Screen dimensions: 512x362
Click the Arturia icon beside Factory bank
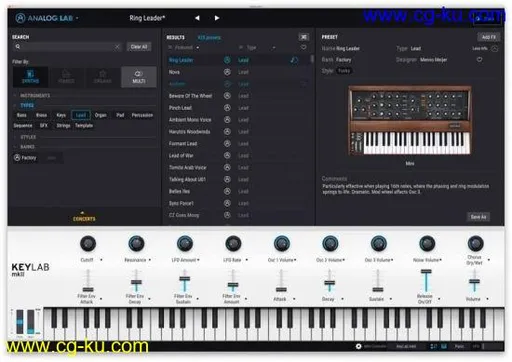(x=17, y=158)
